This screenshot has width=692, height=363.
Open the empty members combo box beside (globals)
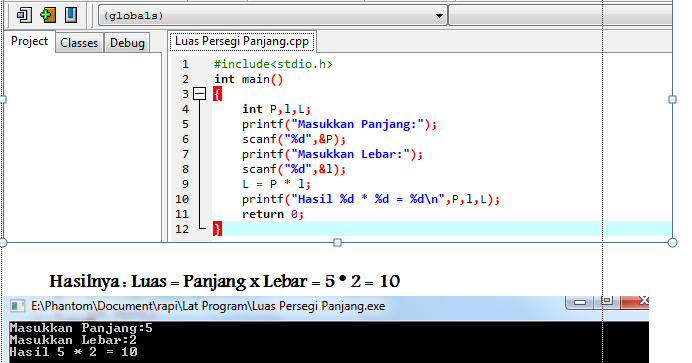pyautogui.click(x=560, y=16)
